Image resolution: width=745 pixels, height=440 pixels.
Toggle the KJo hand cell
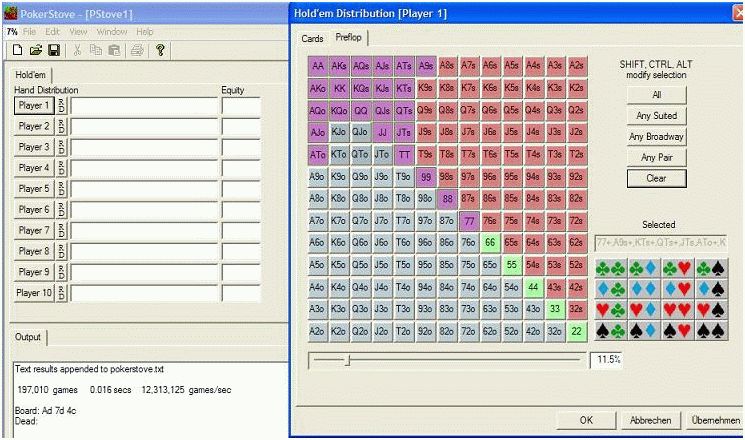point(339,132)
